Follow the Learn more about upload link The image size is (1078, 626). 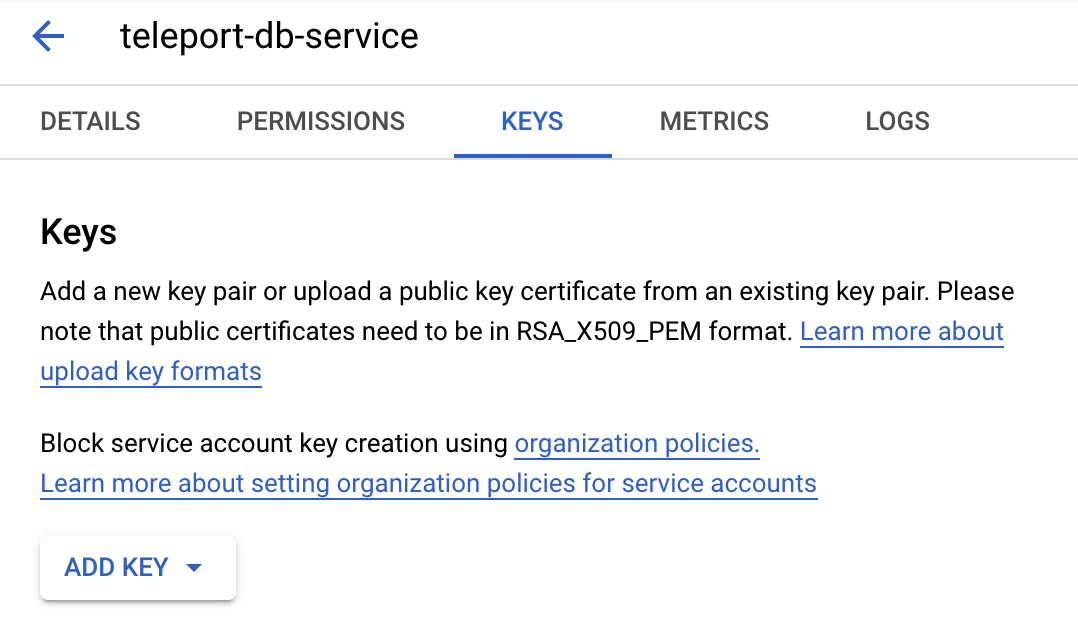tap(901, 331)
